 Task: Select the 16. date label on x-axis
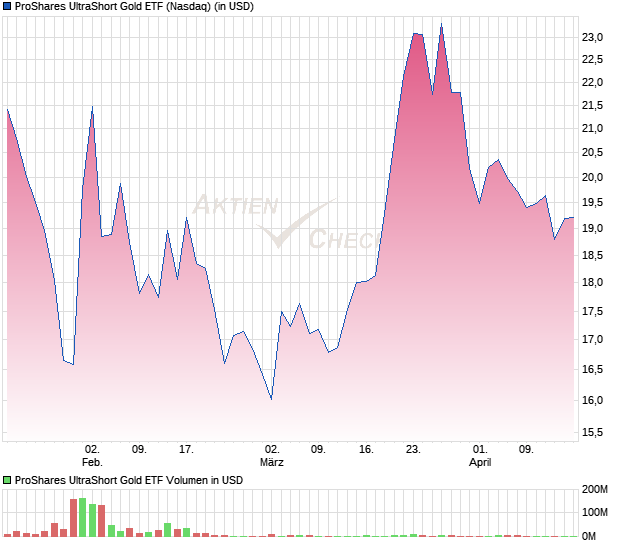click(366, 449)
